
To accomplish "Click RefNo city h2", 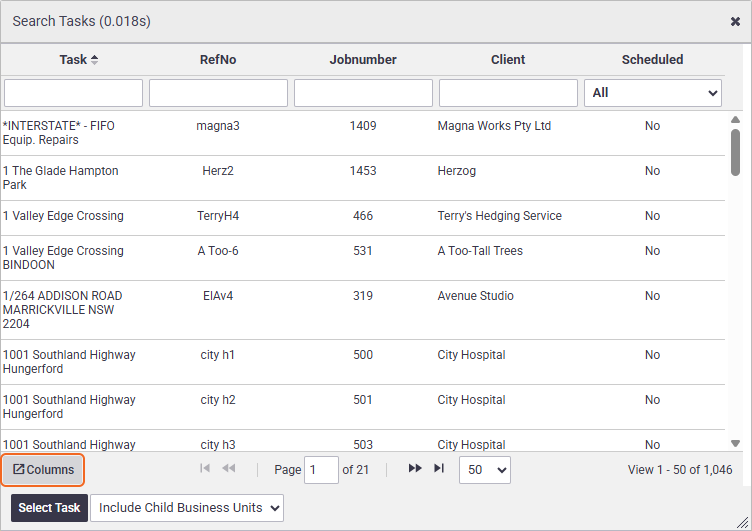I will point(218,400).
